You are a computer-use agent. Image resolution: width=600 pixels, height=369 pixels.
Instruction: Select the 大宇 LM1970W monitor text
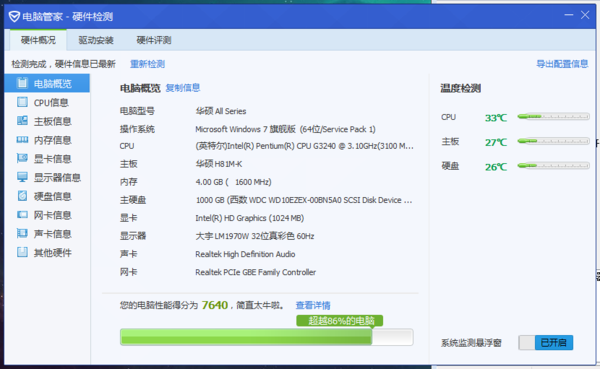pos(255,236)
